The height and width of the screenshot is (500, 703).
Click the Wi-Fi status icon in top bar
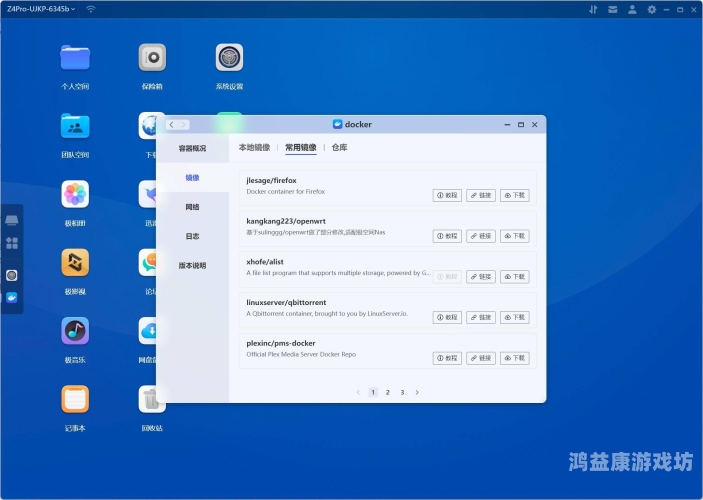point(91,9)
